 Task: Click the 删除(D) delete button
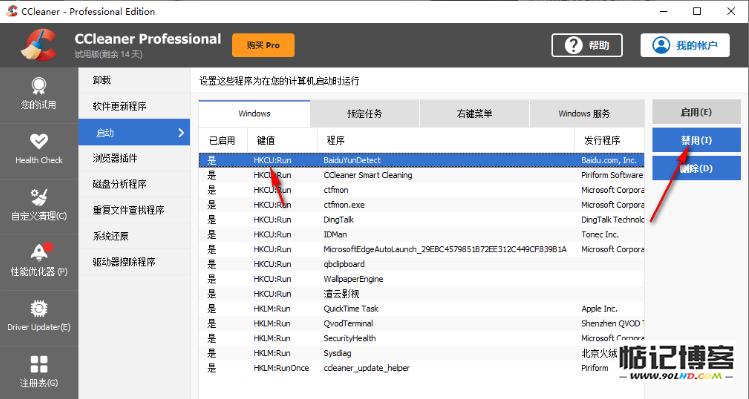696,168
